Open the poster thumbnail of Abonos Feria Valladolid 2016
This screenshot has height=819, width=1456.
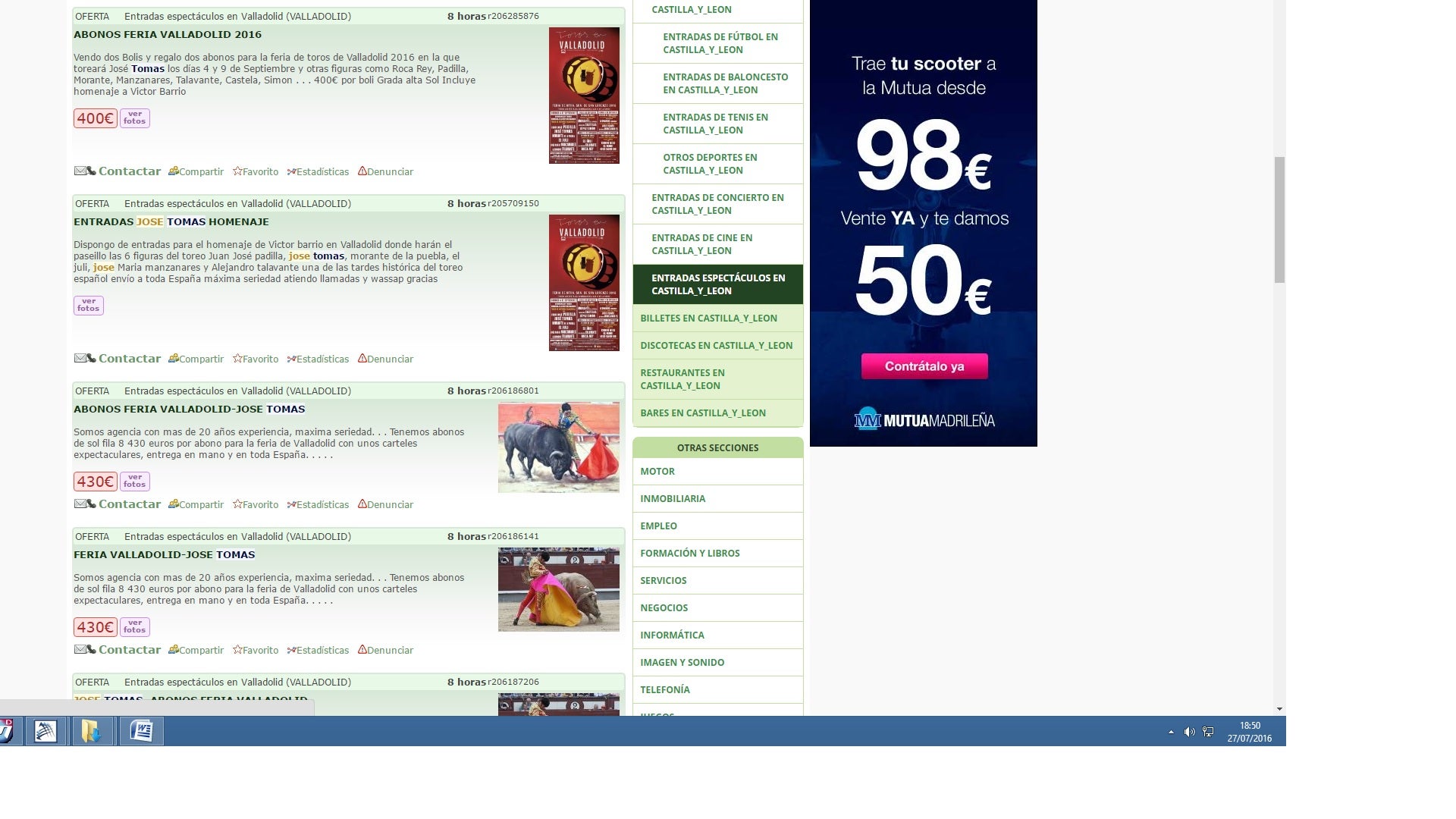(584, 96)
